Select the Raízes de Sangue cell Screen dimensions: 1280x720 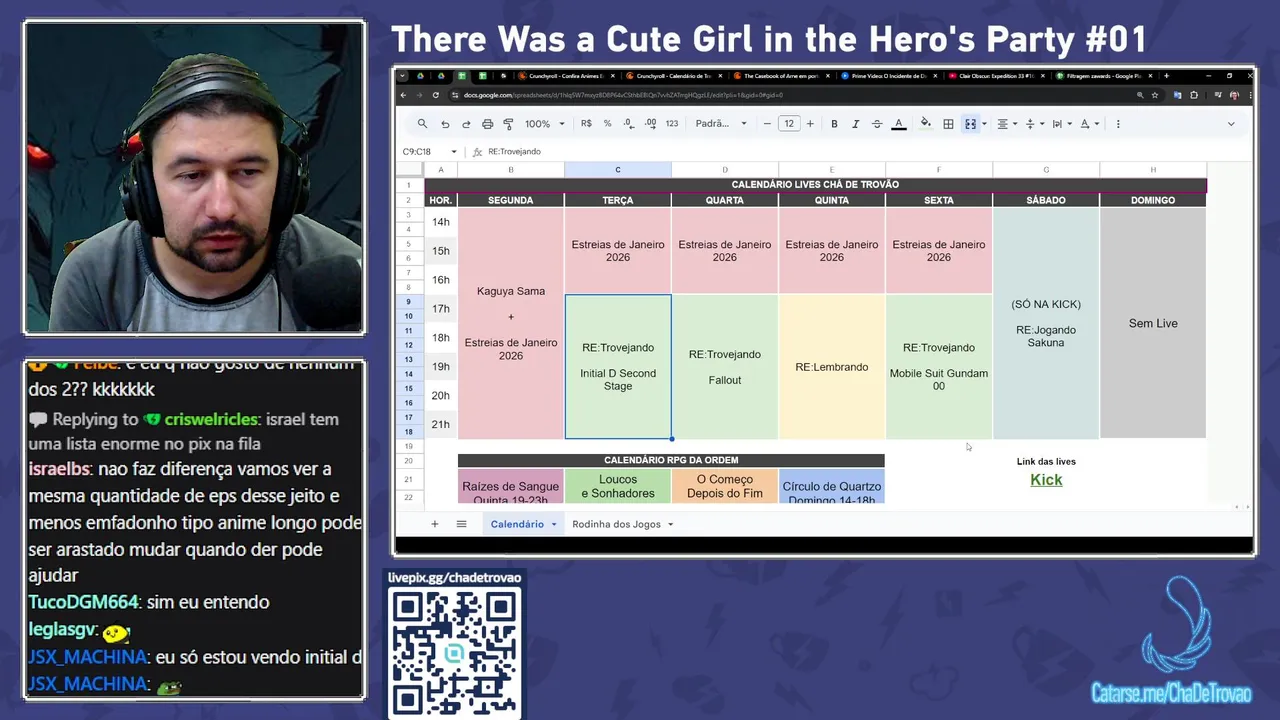(x=511, y=487)
